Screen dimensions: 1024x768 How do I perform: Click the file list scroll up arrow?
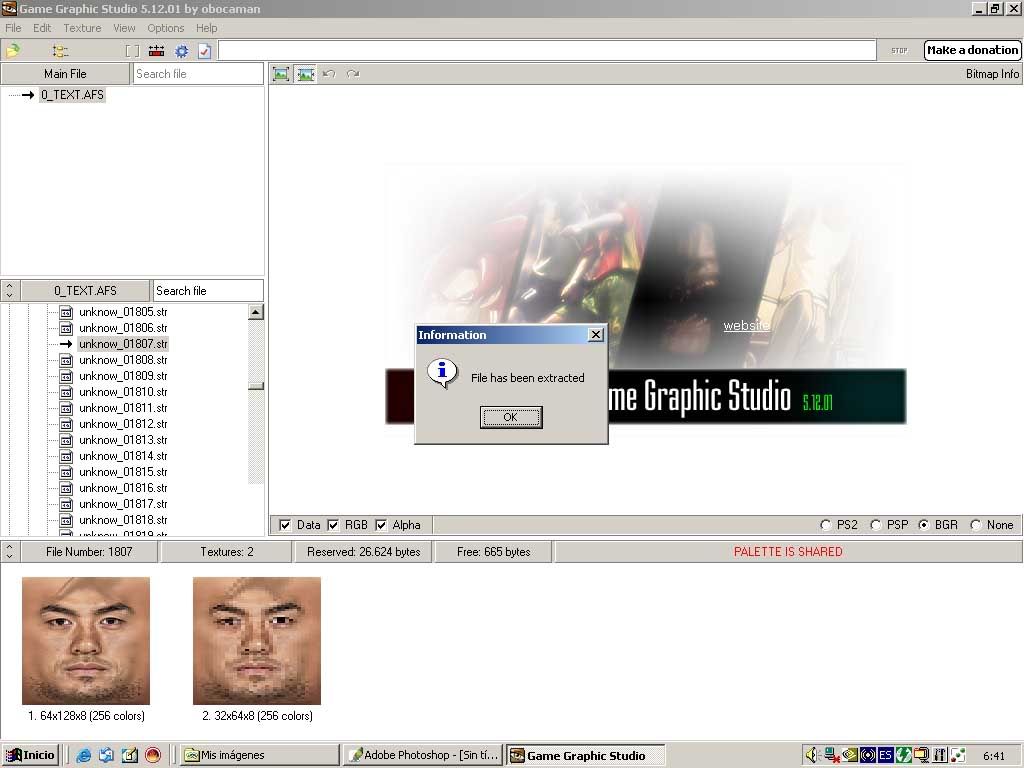[256, 312]
